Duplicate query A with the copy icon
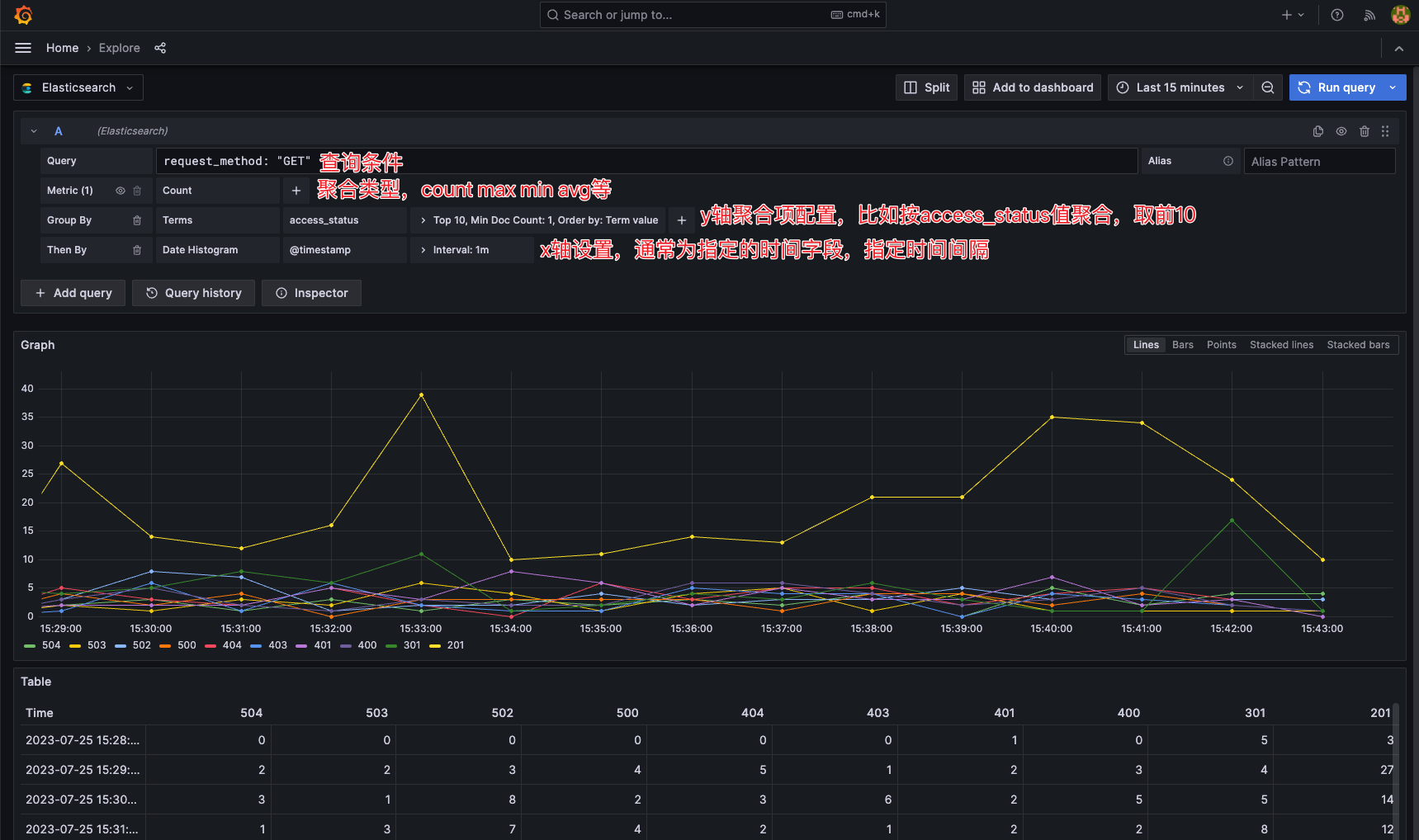The width and height of the screenshot is (1419, 840). pos(1318,131)
